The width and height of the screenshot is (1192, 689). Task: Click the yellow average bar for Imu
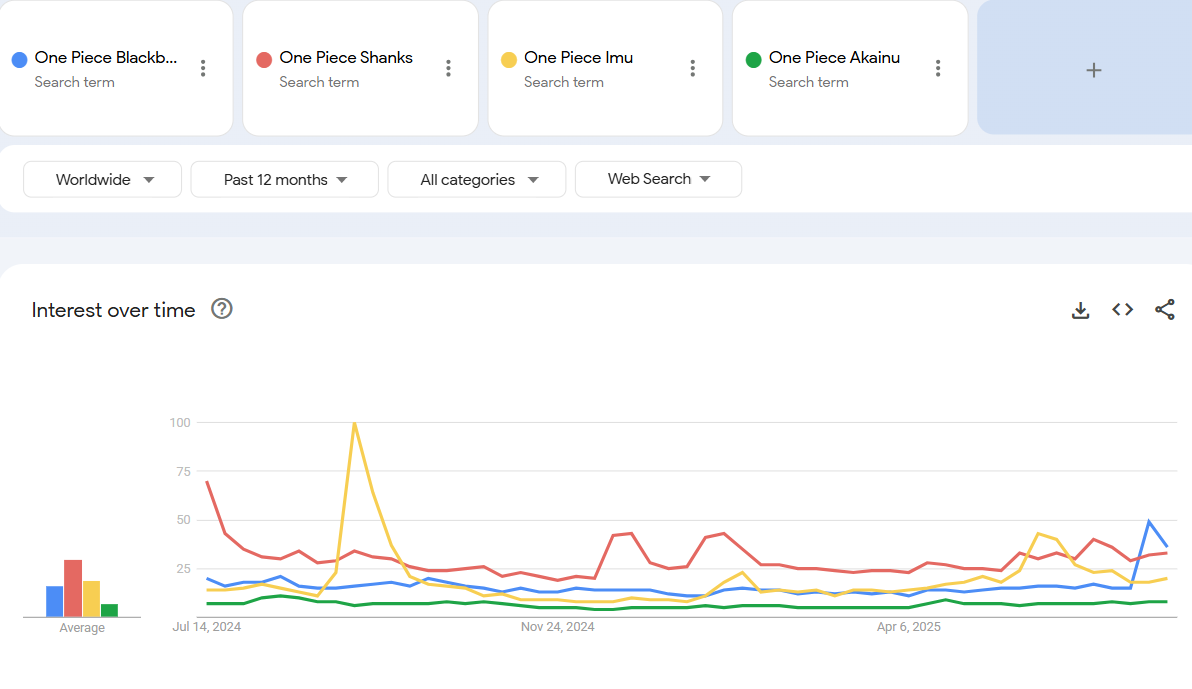tap(91, 599)
